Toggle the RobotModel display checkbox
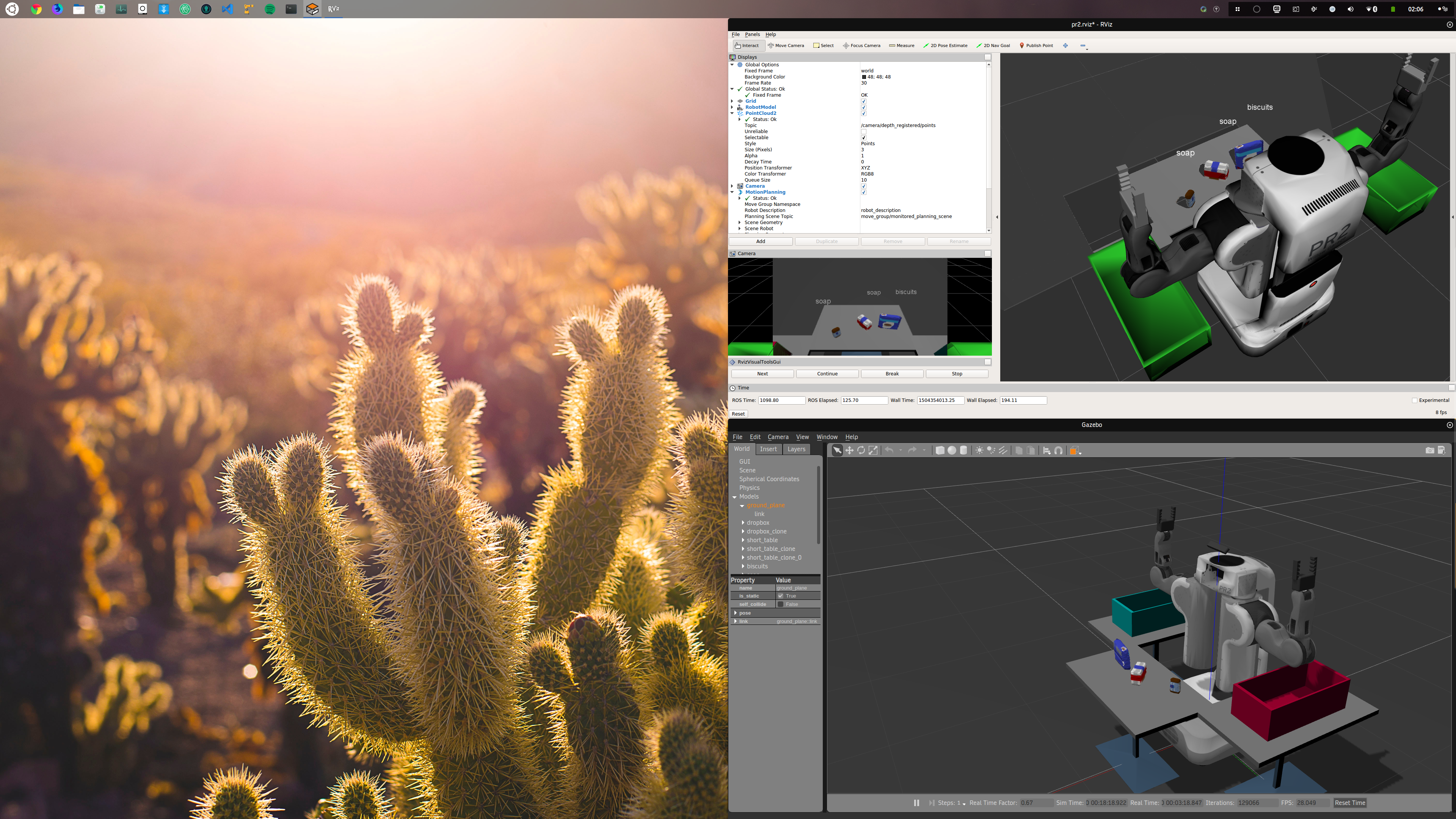 pos(864,107)
